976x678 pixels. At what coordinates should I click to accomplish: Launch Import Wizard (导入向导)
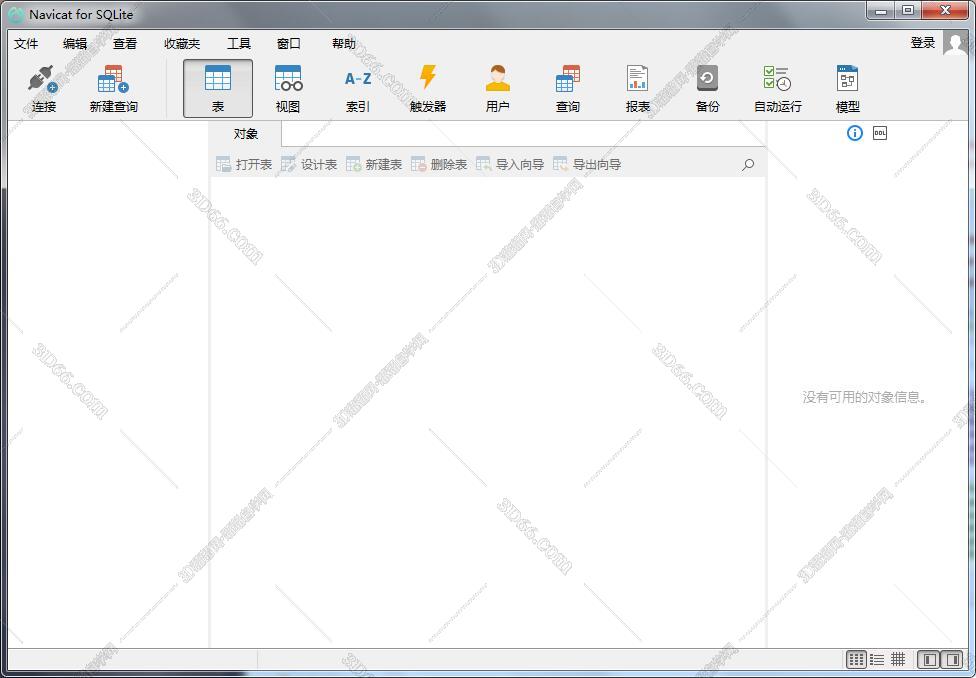point(510,164)
